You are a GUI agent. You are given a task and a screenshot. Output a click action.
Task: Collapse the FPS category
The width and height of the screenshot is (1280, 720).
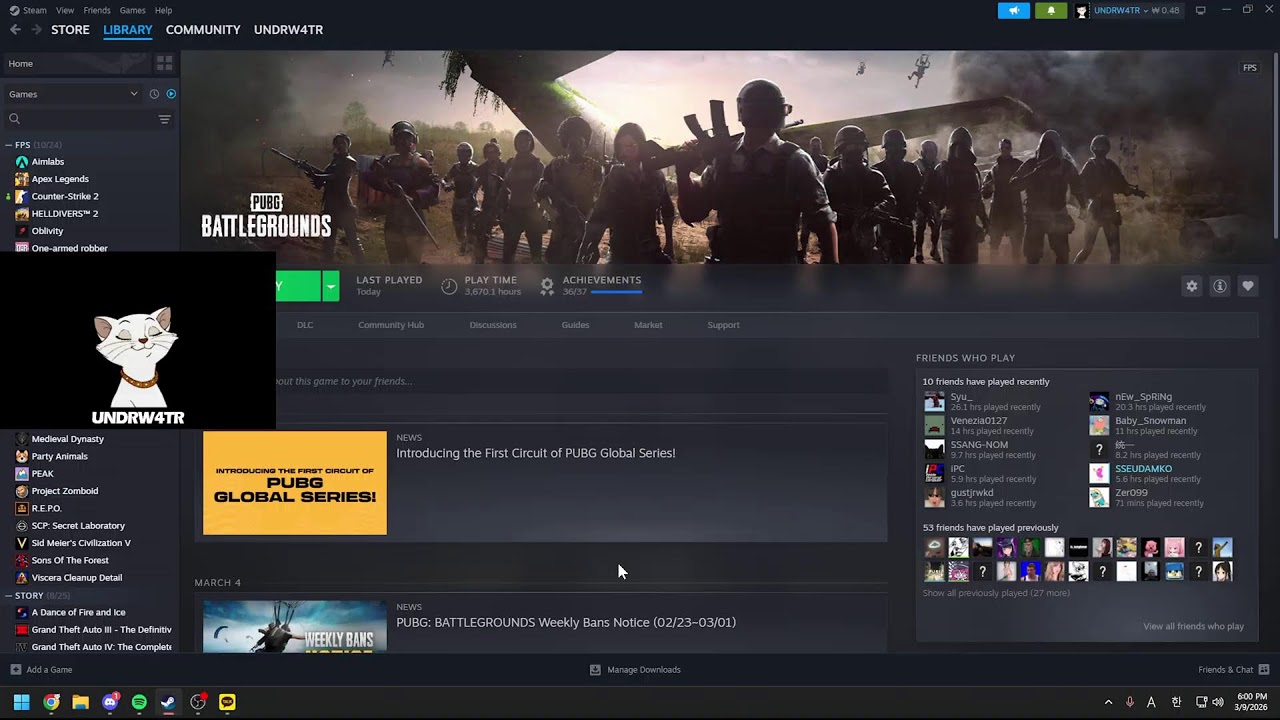[8, 145]
